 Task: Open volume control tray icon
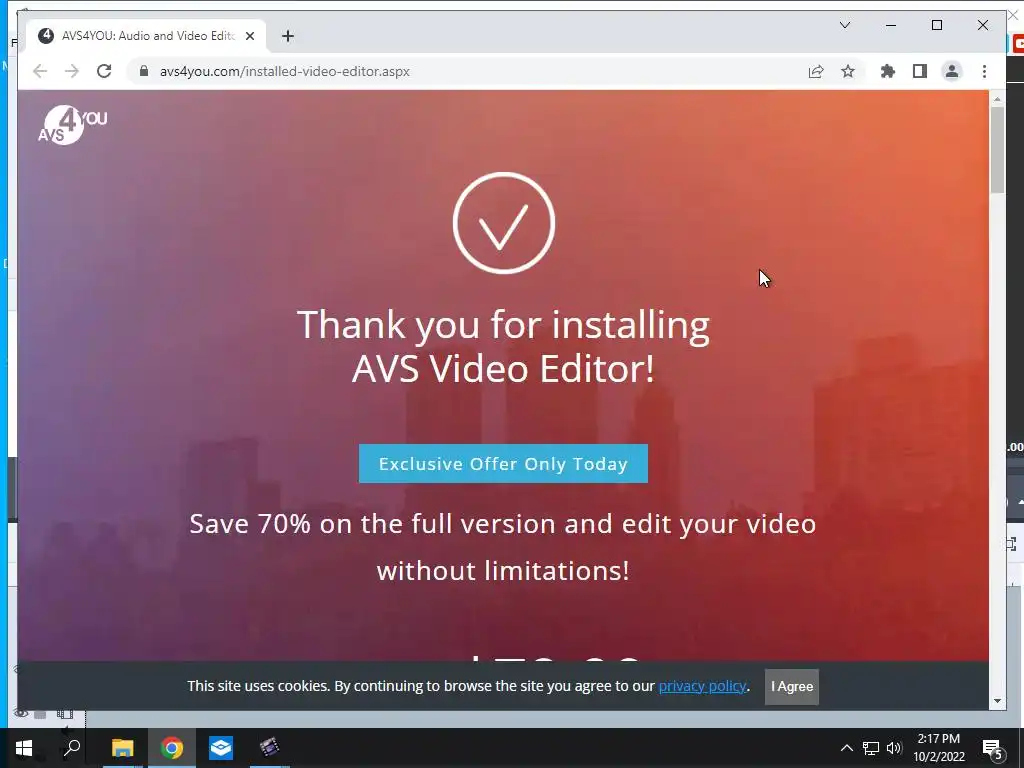pyautogui.click(x=894, y=748)
